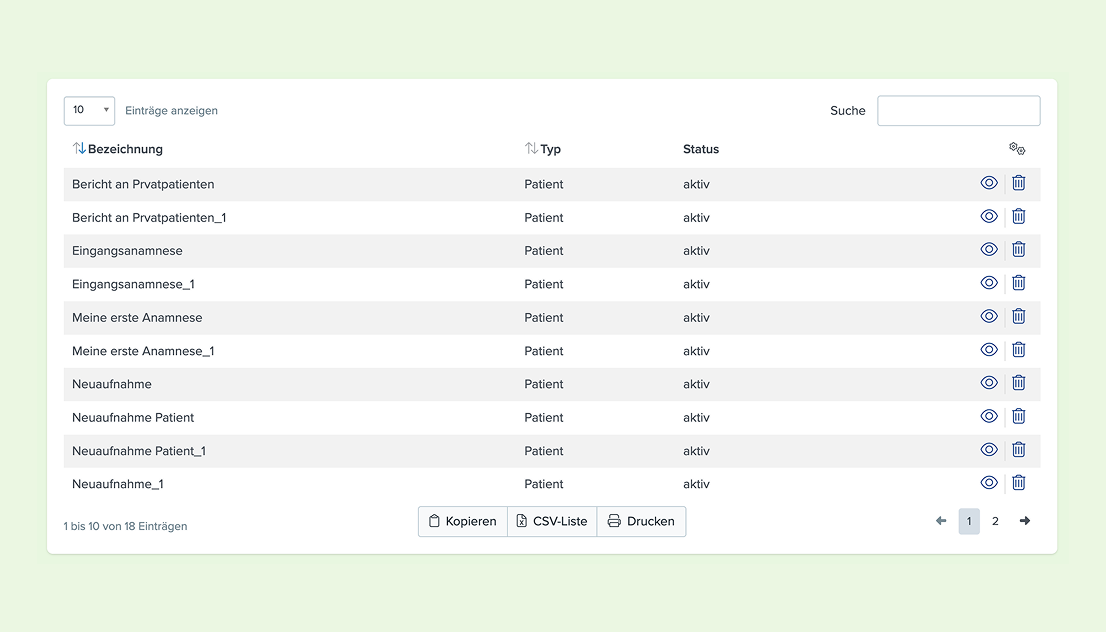
Task: View Bericht an Prvatpatienten with eye icon
Action: (x=989, y=183)
